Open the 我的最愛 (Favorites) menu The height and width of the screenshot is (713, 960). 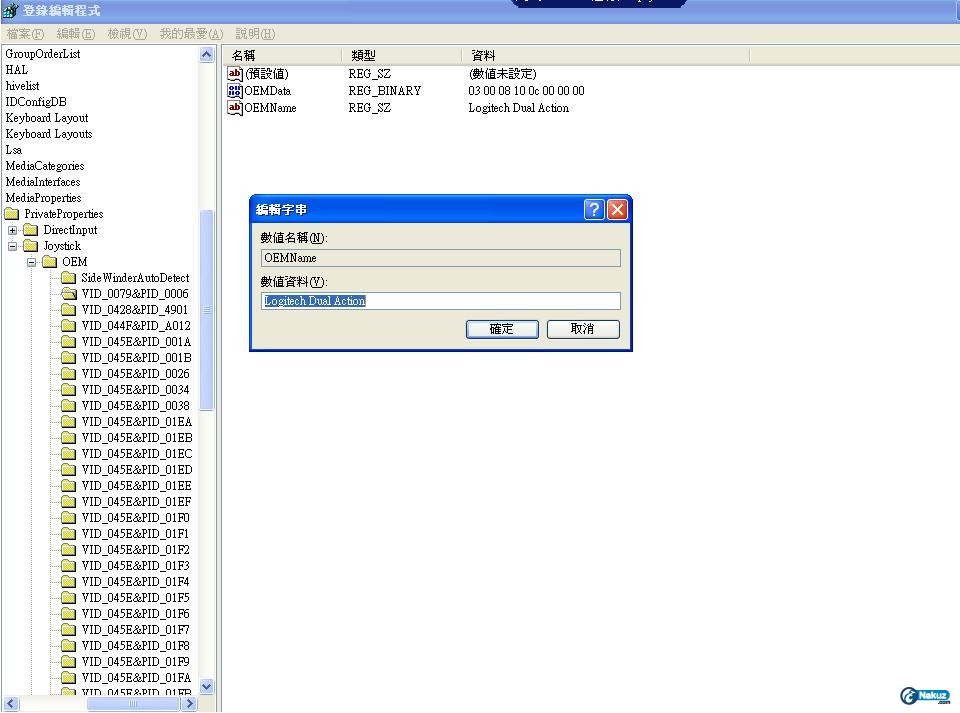coord(191,34)
